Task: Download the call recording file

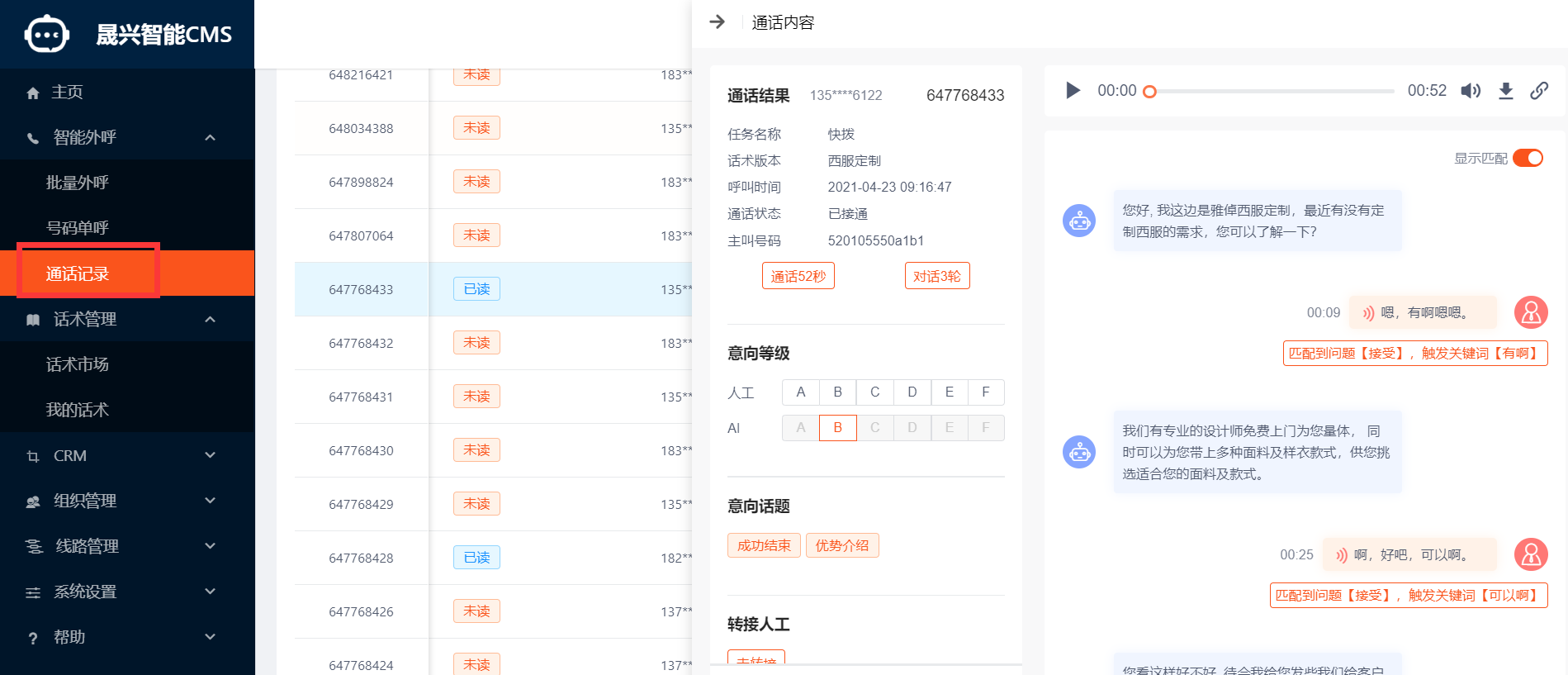Action: 1506,90
